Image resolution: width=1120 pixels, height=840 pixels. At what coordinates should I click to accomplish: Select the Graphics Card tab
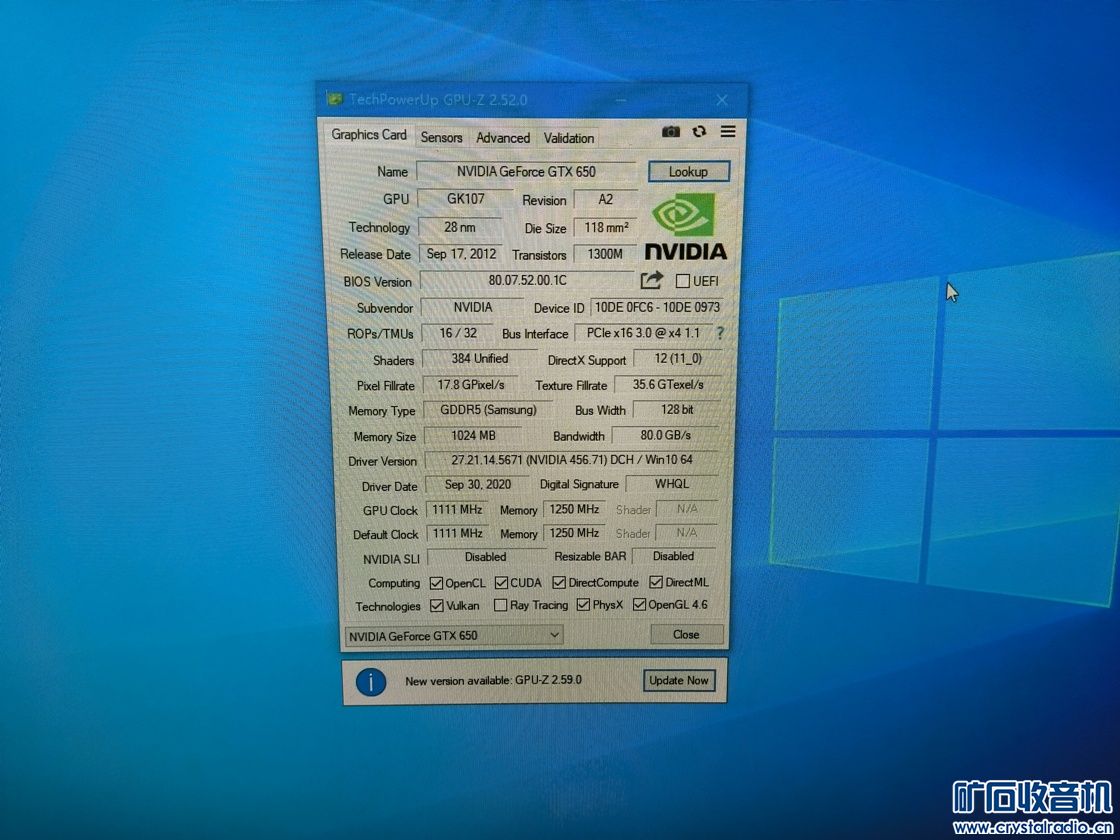tap(369, 134)
